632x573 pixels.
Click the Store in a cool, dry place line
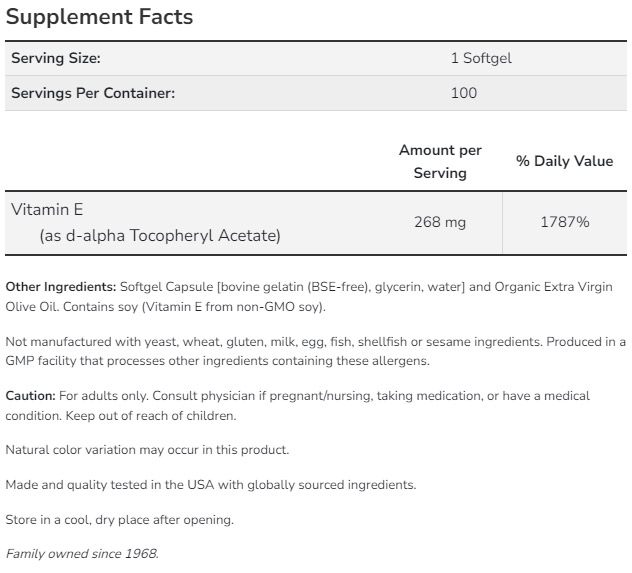[119, 519]
